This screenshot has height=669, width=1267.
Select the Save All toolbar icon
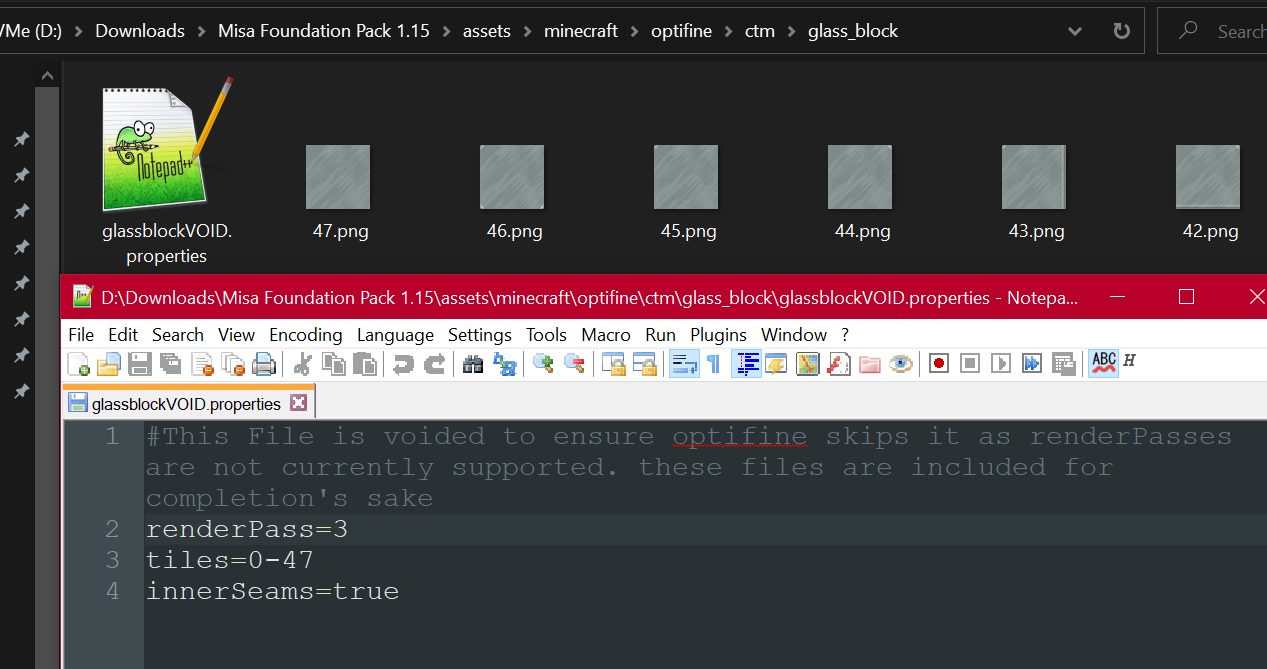(170, 363)
